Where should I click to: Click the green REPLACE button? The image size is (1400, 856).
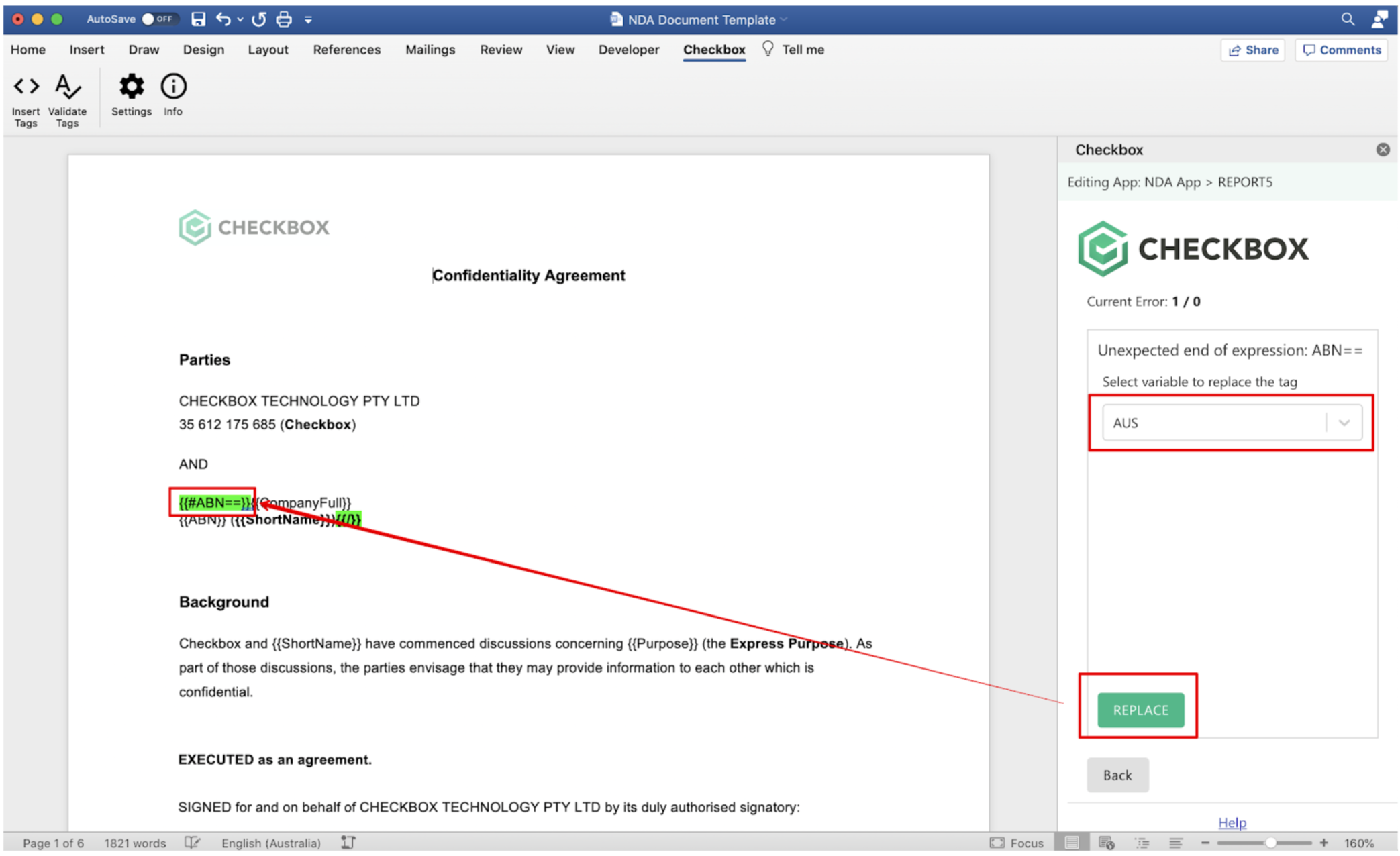click(1141, 710)
